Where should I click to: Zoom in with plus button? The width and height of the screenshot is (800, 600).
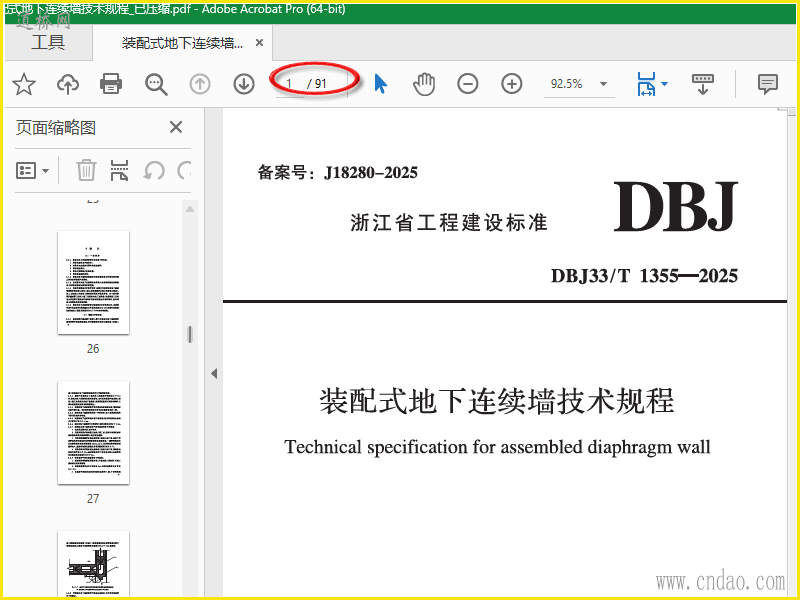click(512, 84)
